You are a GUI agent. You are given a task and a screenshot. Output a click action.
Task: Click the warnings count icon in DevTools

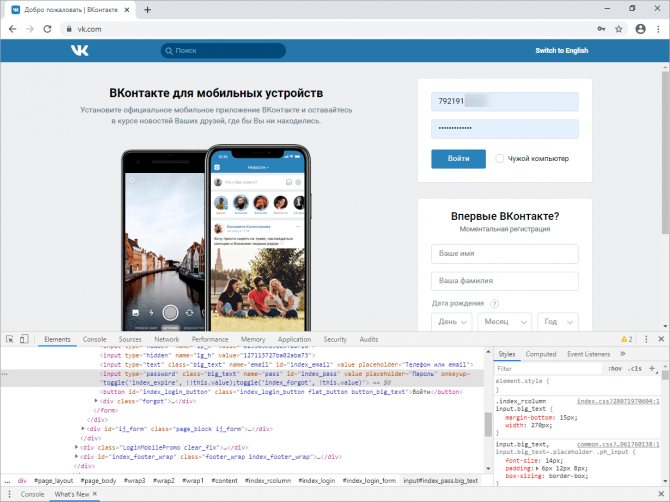click(x=626, y=339)
